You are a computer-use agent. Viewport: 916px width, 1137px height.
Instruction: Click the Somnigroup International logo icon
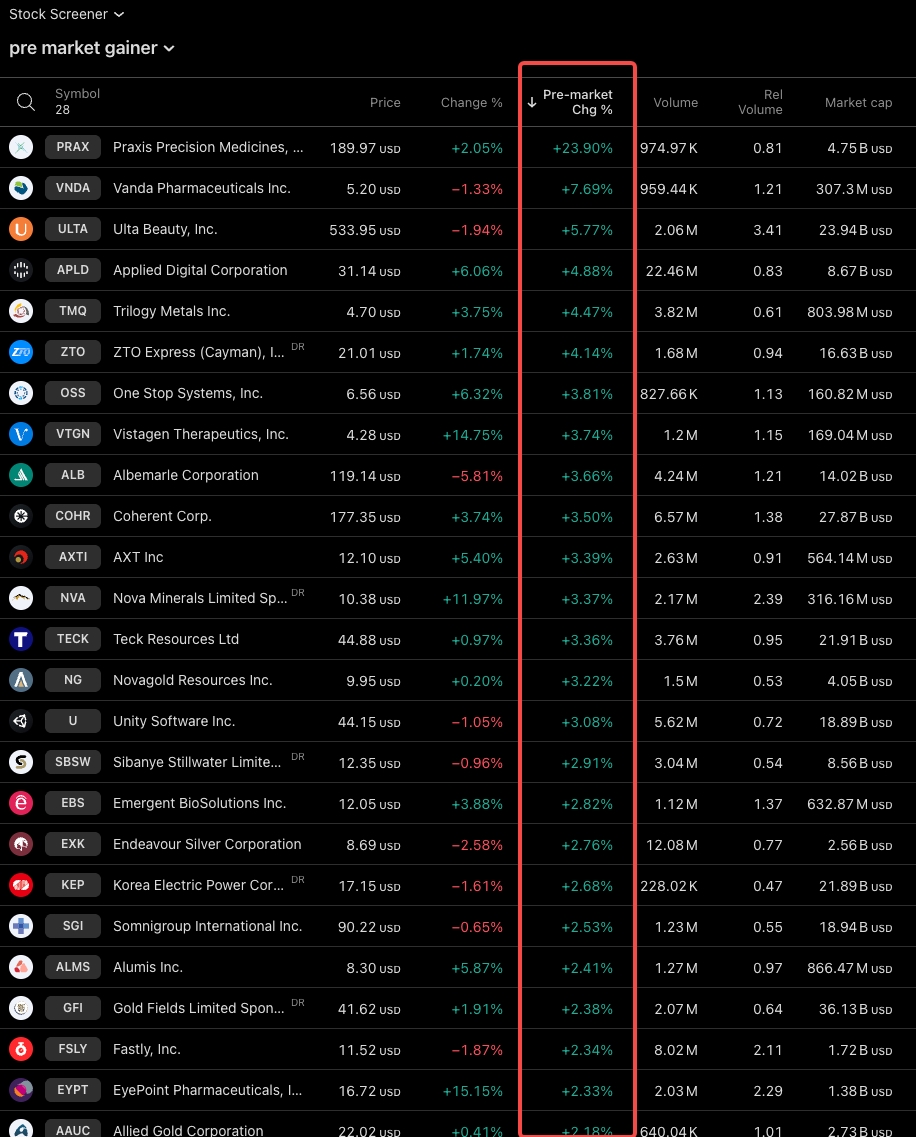point(21,926)
